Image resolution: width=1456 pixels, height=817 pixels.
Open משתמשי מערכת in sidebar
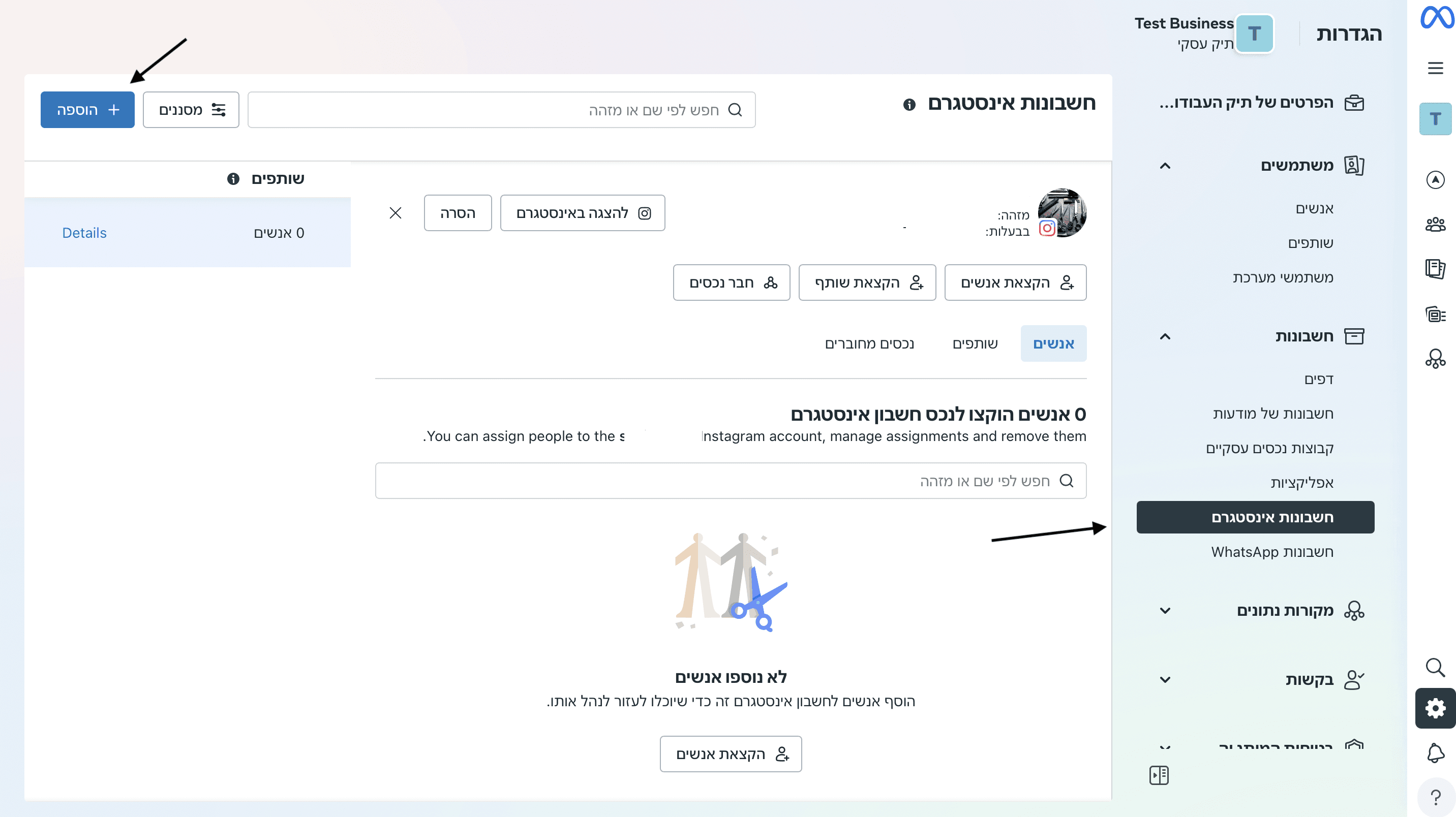pos(1283,277)
